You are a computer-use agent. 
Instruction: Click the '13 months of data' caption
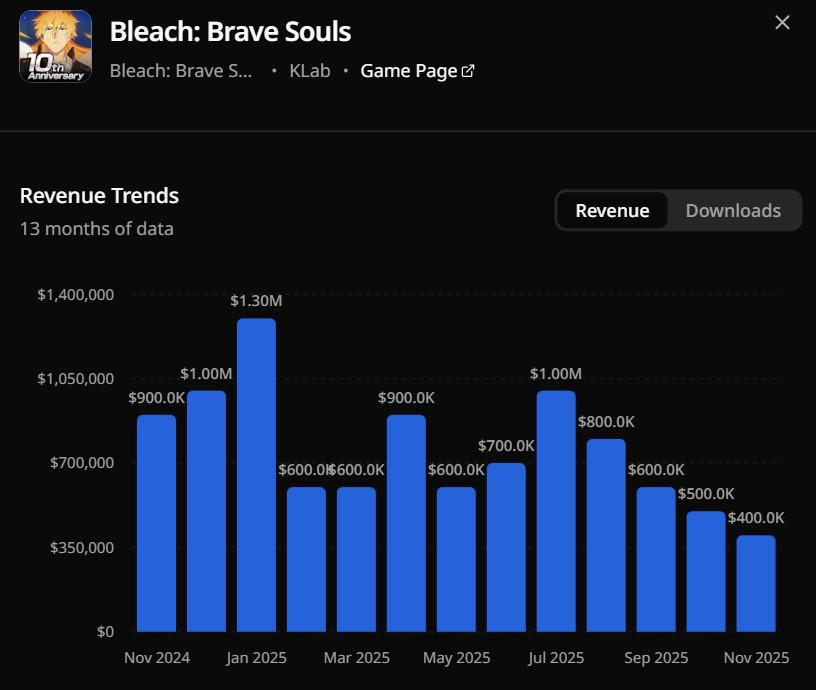point(97,228)
